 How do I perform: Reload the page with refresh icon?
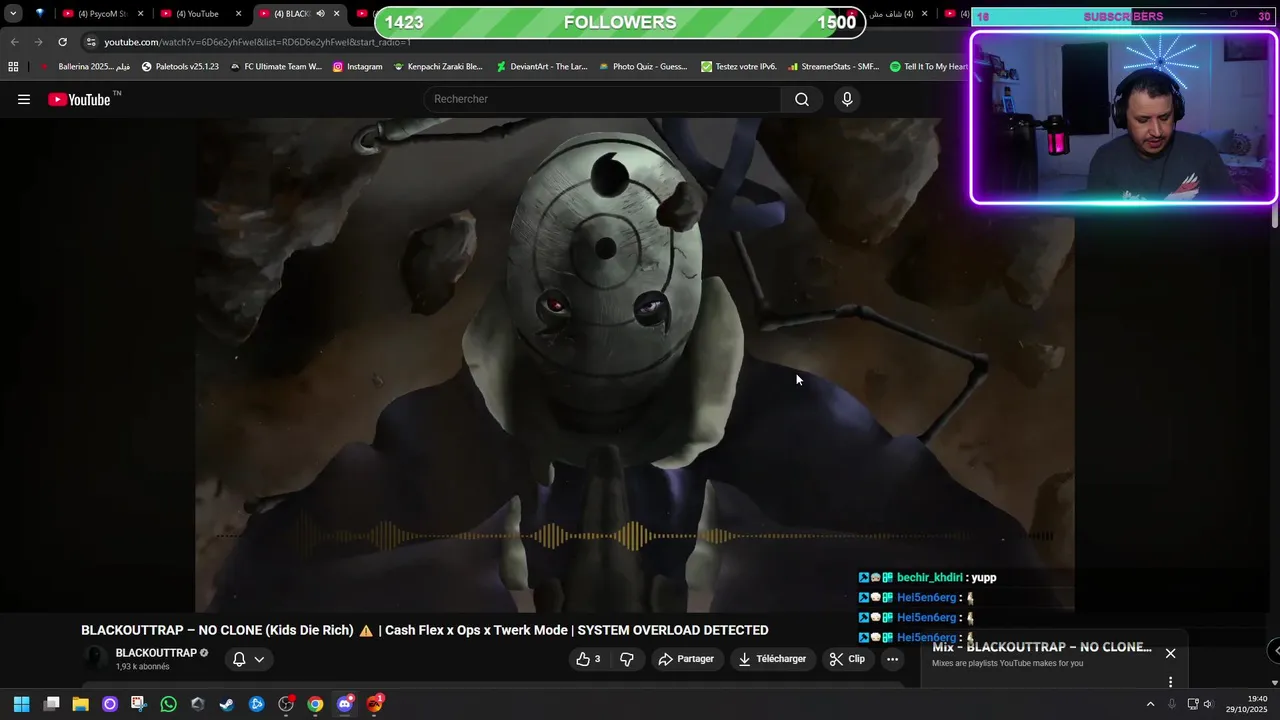pyautogui.click(x=62, y=42)
